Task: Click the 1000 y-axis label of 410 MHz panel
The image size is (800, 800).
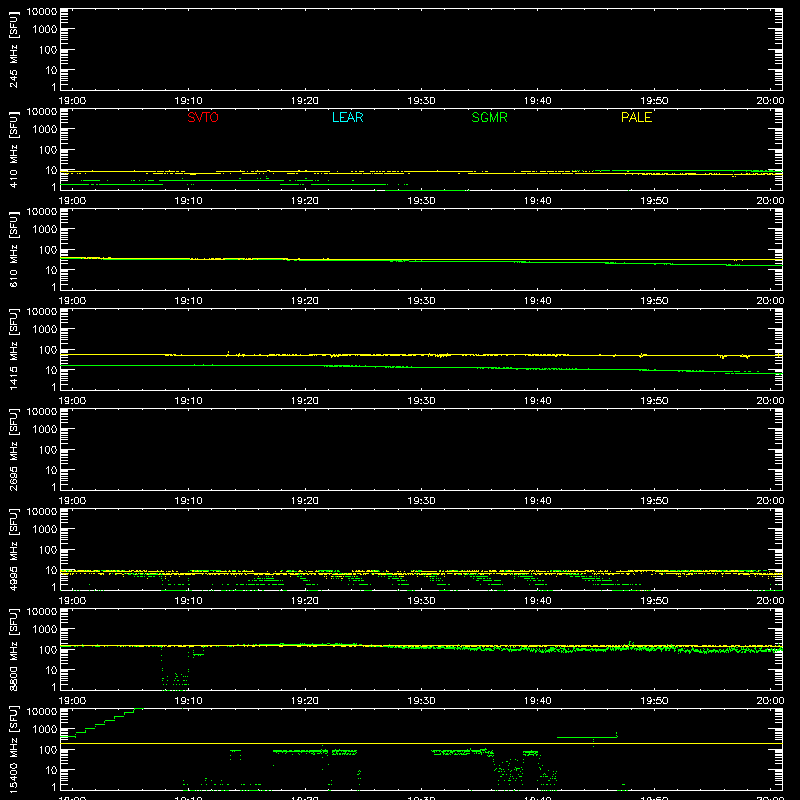Action: 45,130
